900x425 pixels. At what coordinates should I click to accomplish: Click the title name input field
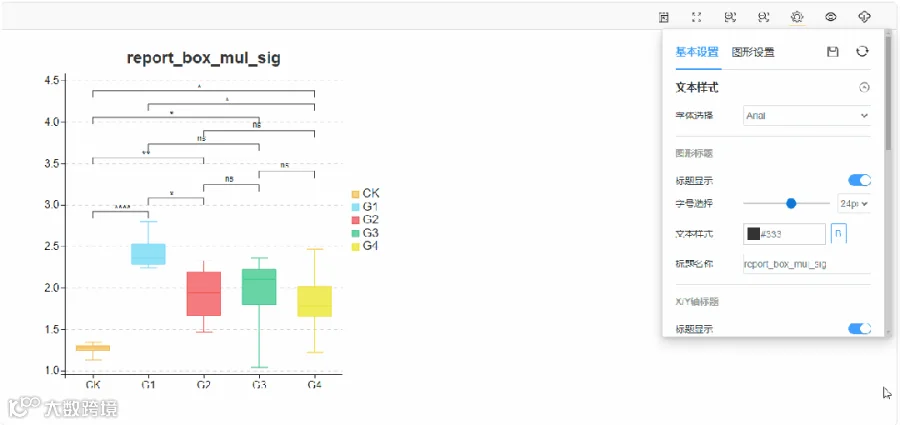(806, 264)
